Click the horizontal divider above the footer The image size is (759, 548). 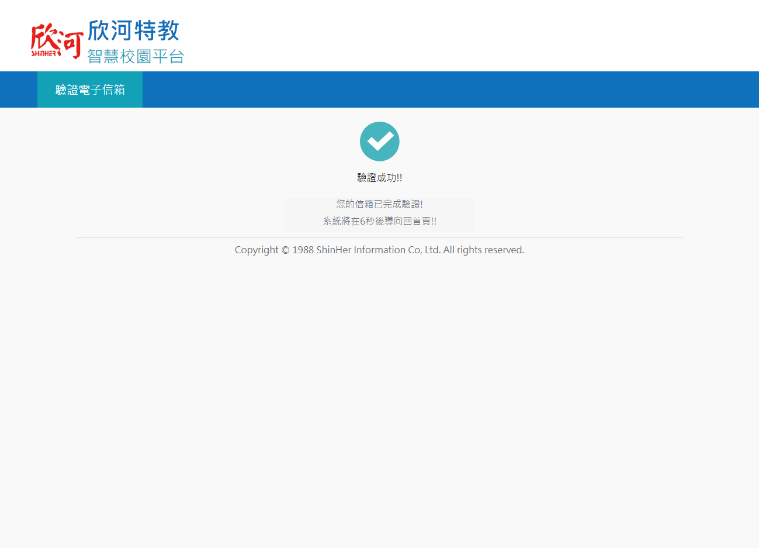(379, 237)
